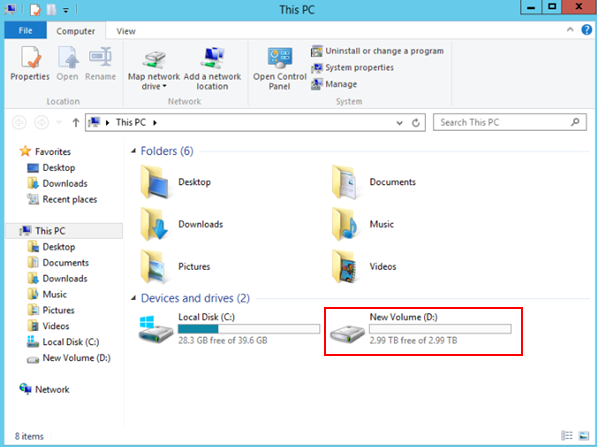
Task: Open the File menu tab
Action: click(x=26, y=30)
